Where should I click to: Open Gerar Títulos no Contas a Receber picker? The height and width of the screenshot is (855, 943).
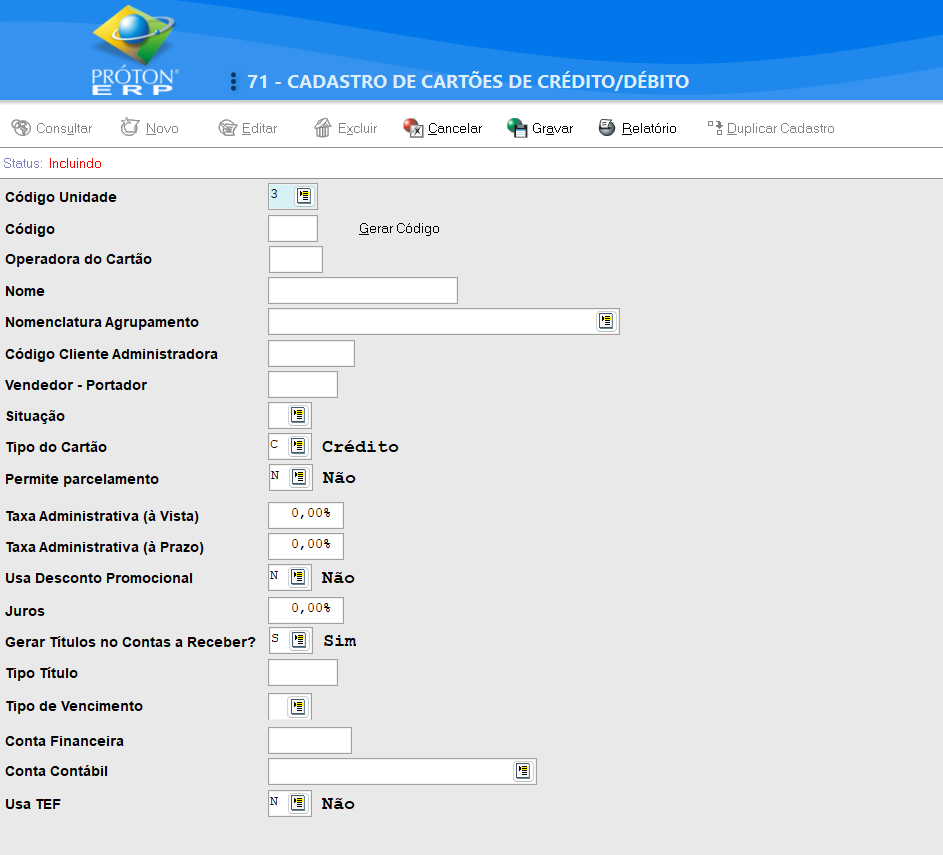pos(299,640)
